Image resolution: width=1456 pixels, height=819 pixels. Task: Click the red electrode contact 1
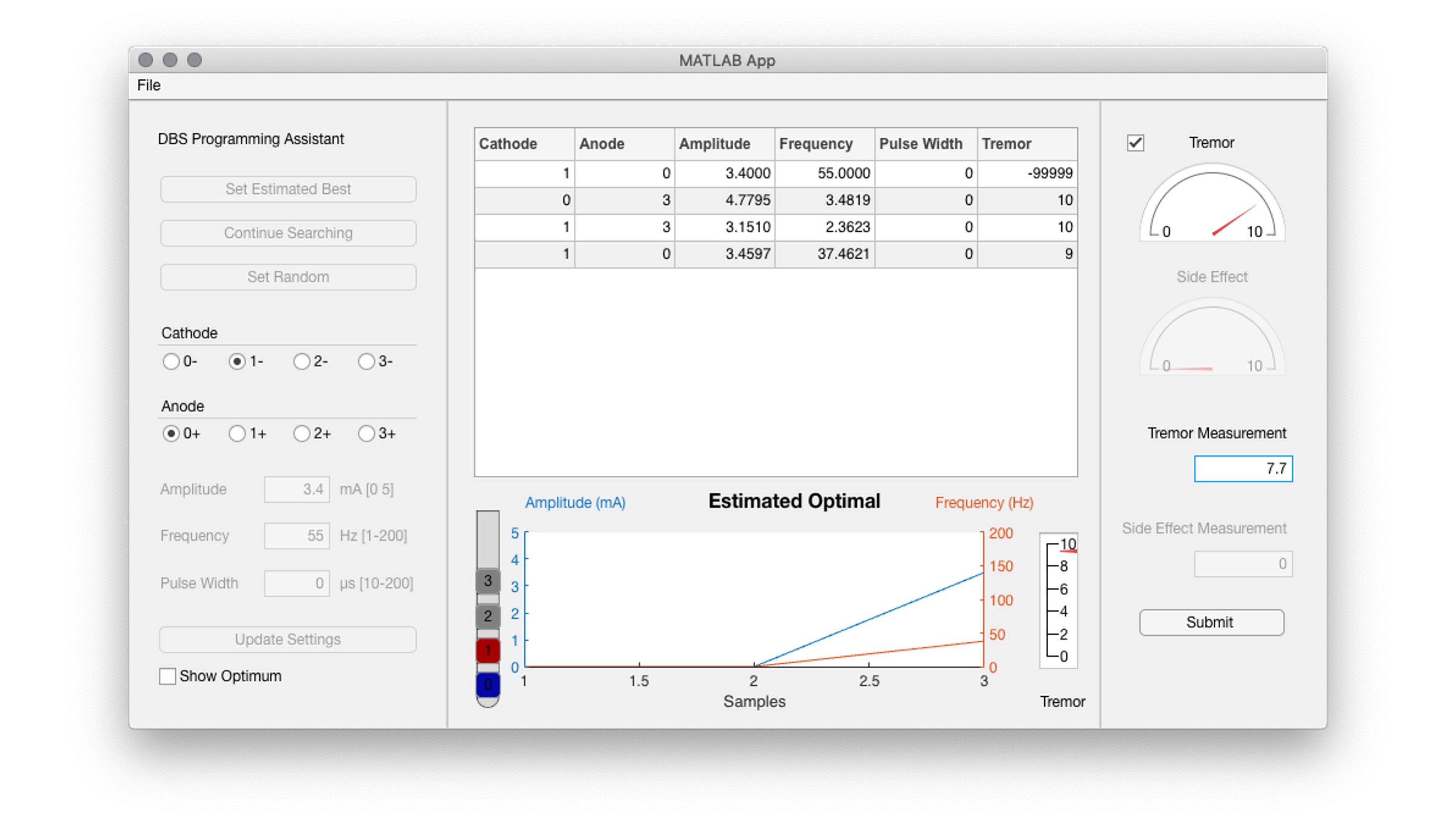click(487, 650)
